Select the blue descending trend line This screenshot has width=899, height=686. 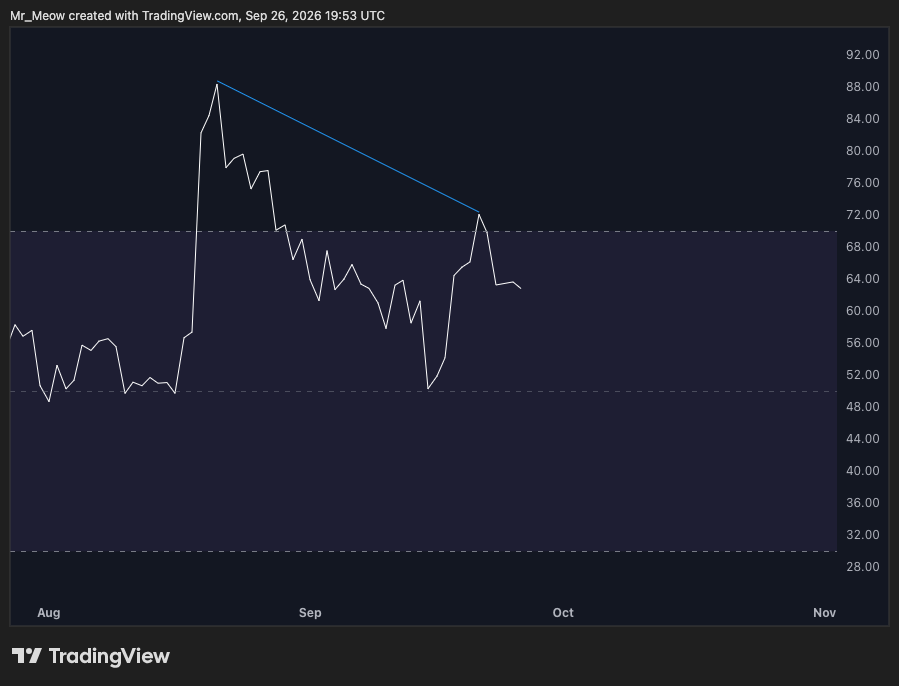[x=348, y=147]
